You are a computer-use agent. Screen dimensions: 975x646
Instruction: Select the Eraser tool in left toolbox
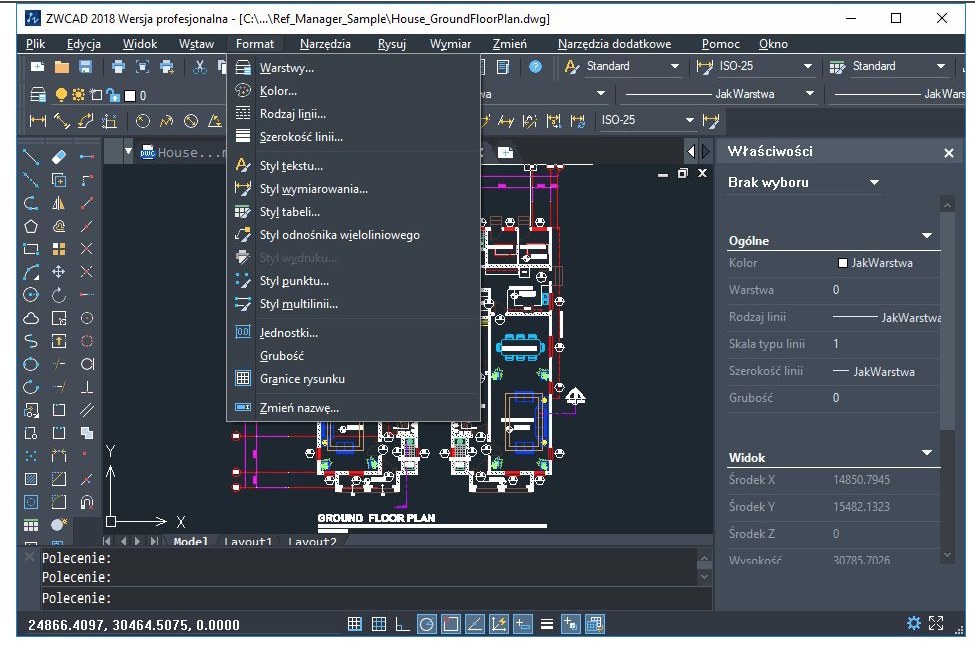tap(58, 157)
